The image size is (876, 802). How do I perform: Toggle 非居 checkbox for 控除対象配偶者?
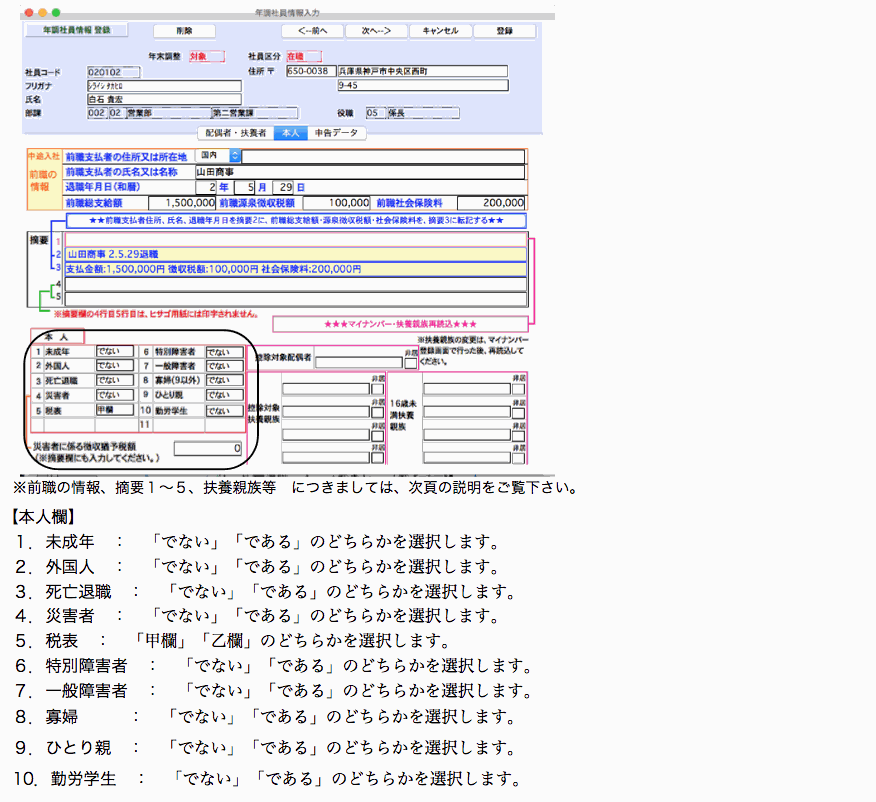(411, 363)
